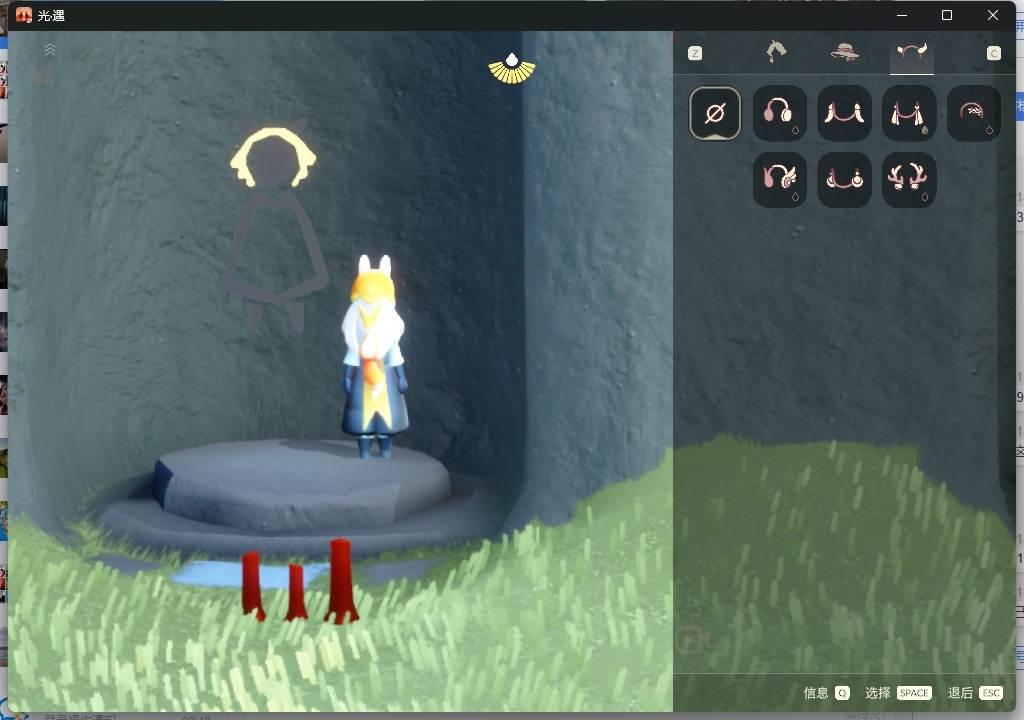Viewport: 1024px width, 720px height.
Task: Go to next category with C key icon
Action: (x=993, y=53)
